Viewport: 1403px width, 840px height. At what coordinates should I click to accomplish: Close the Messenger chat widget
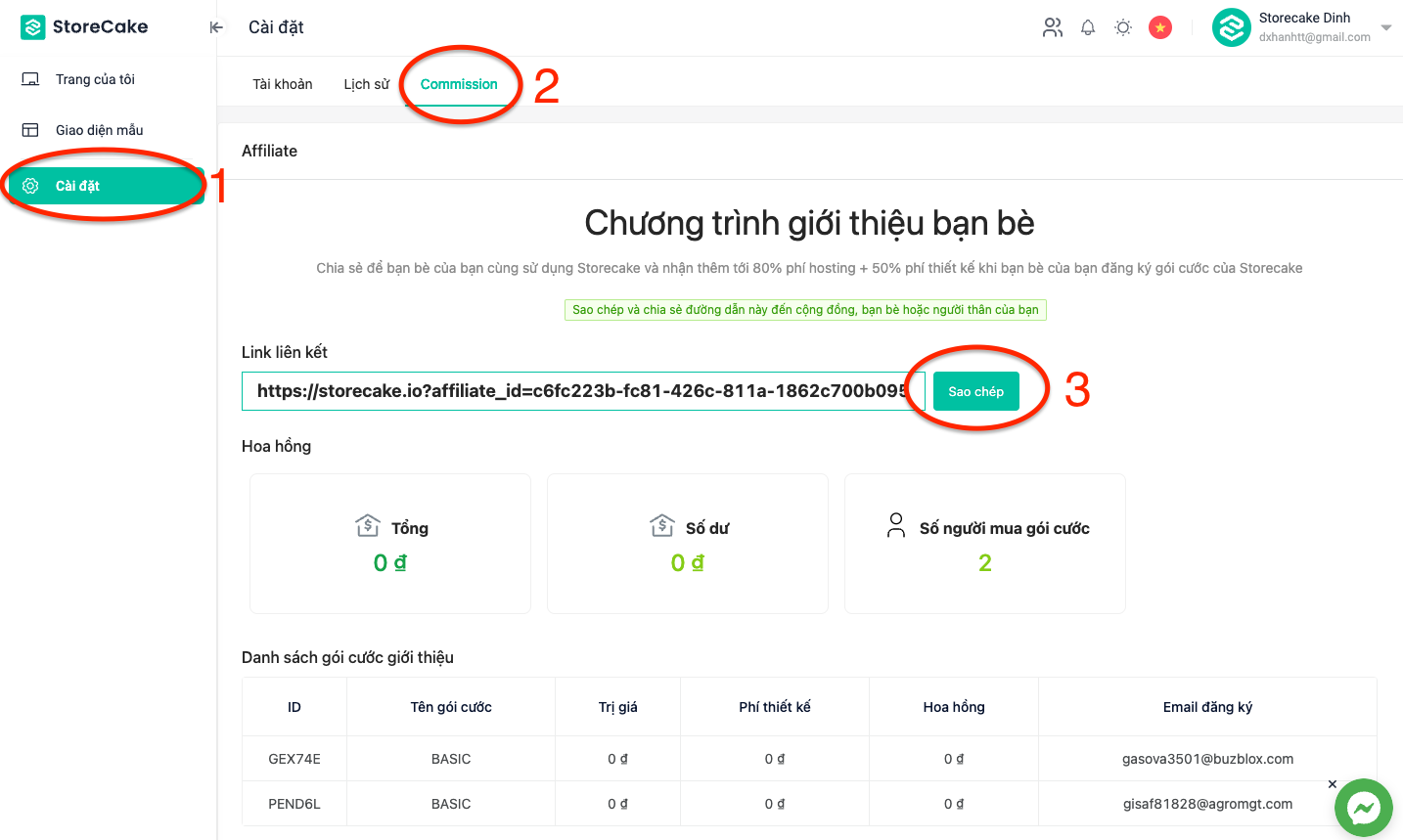[x=1332, y=784]
